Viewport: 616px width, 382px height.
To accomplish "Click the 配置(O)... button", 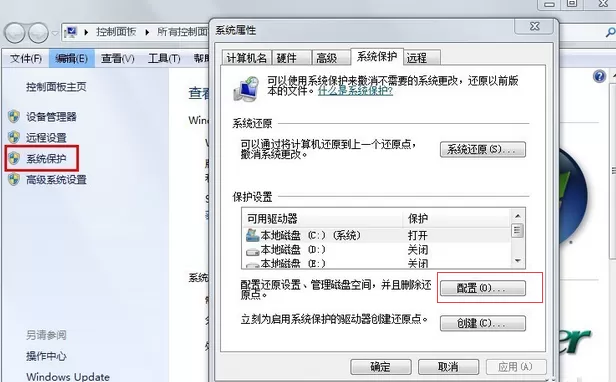I will (x=482, y=288).
